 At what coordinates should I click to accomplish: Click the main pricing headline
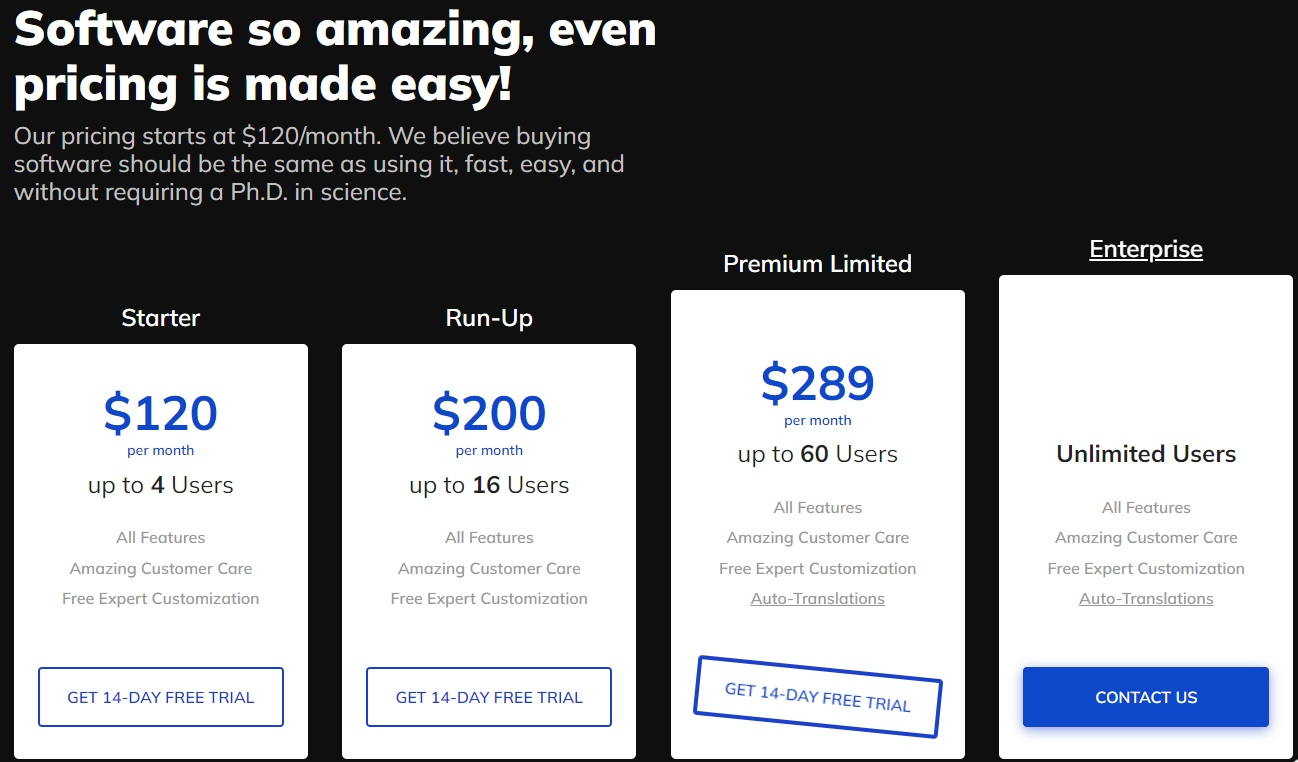[335, 57]
